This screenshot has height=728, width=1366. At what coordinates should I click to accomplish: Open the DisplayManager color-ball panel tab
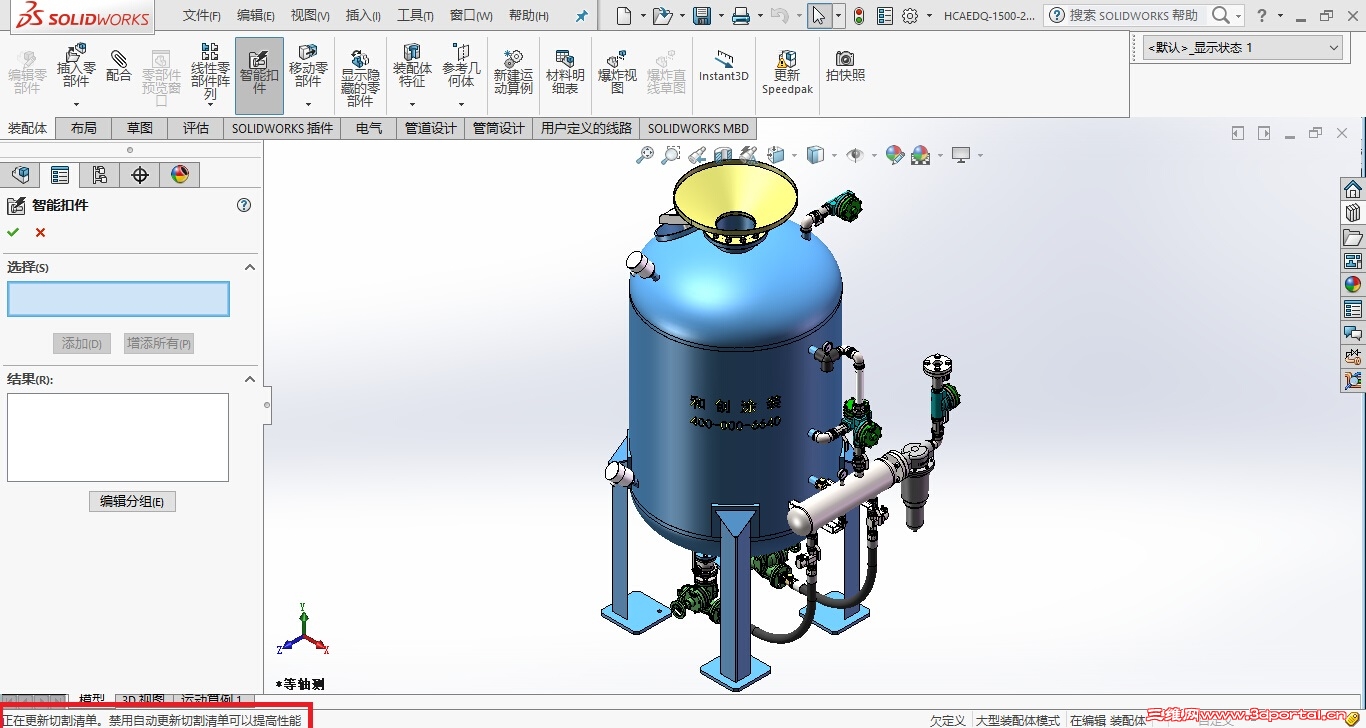click(x=180, y=175)
